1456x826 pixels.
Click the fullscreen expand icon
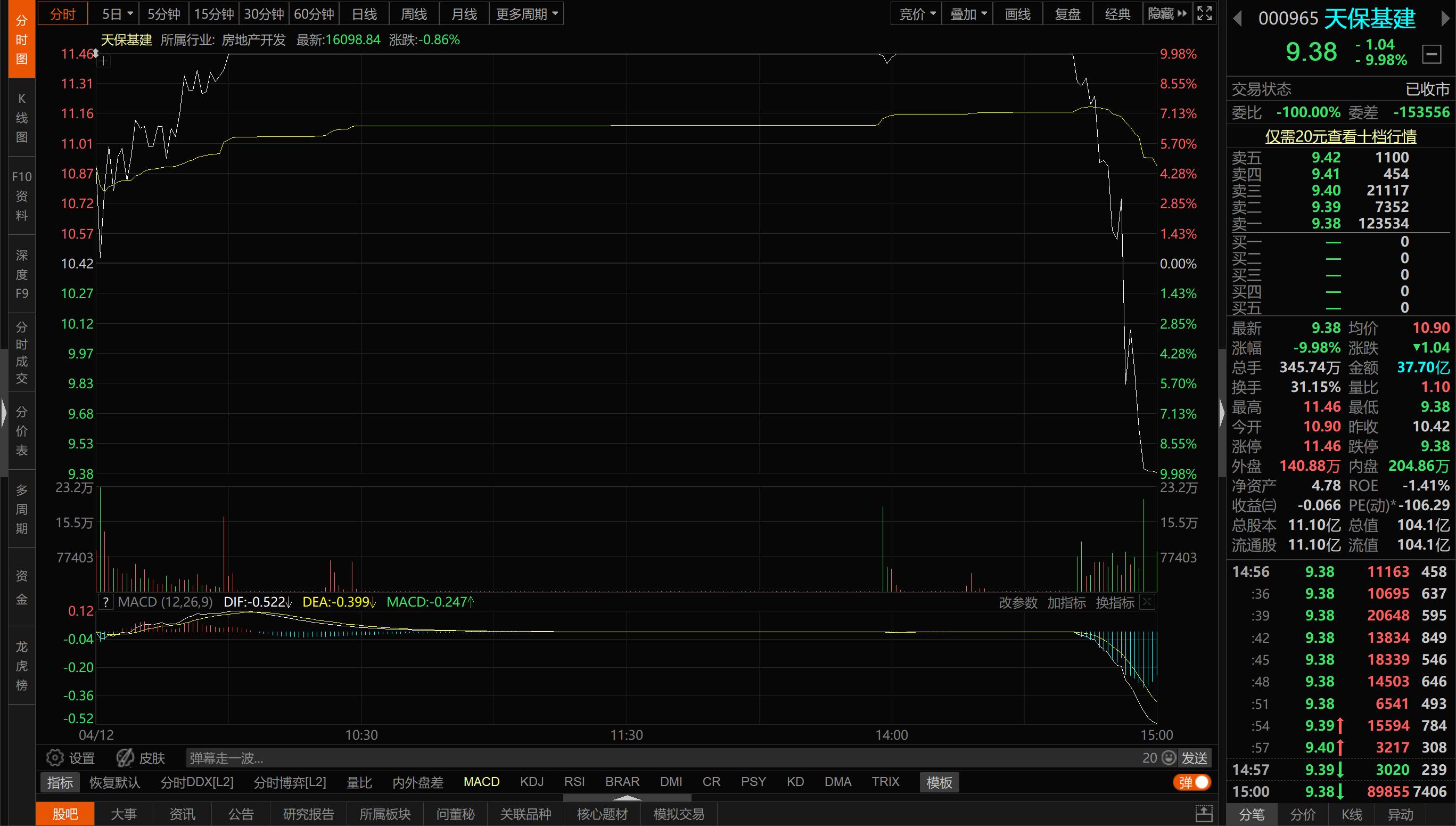(x=1204, y=13)
